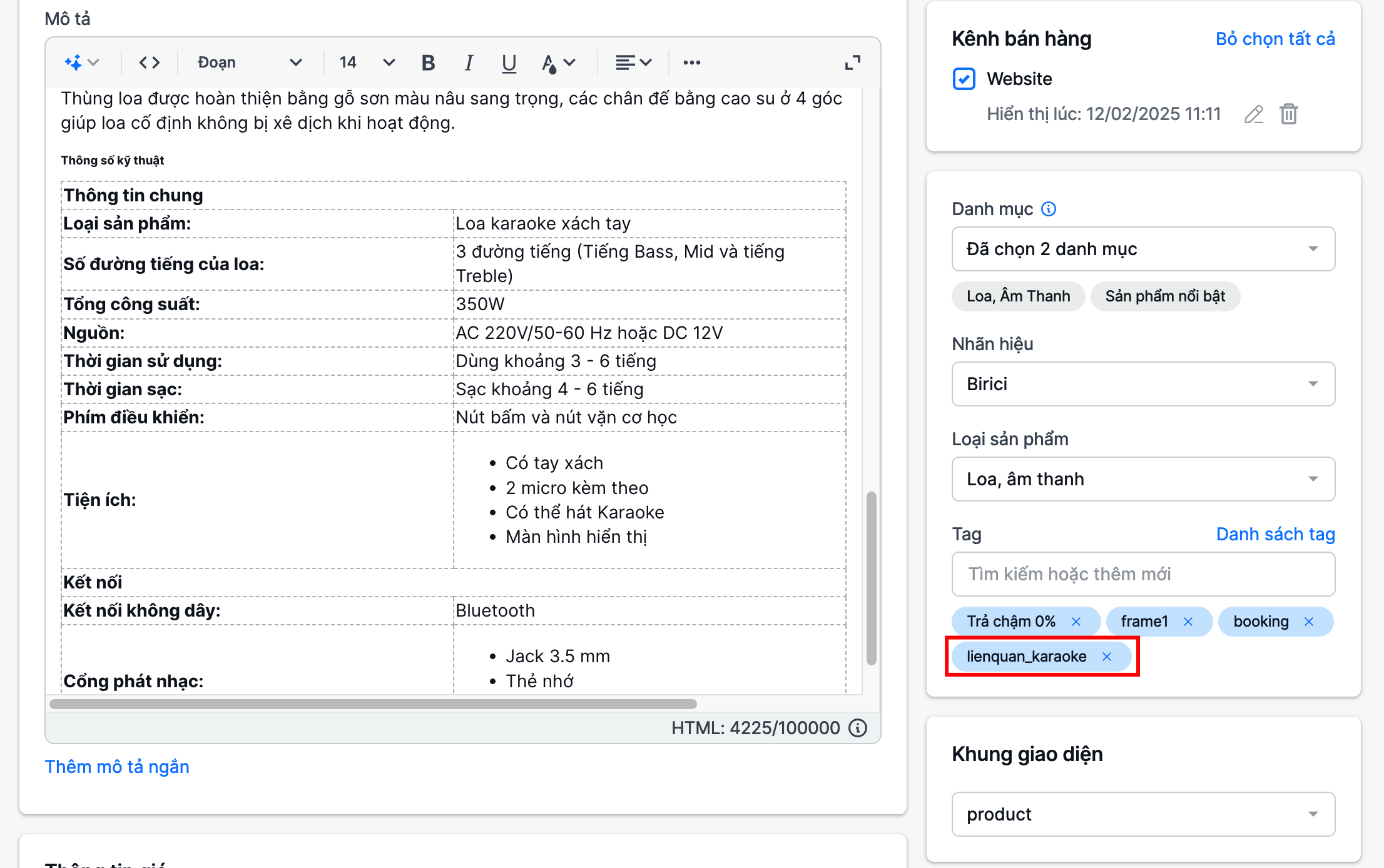The height and width of the screenshot is (868, 1384).
Task: Open the Nhãn hiệu Birici dropdown
Action: (x=1142, y=384)
